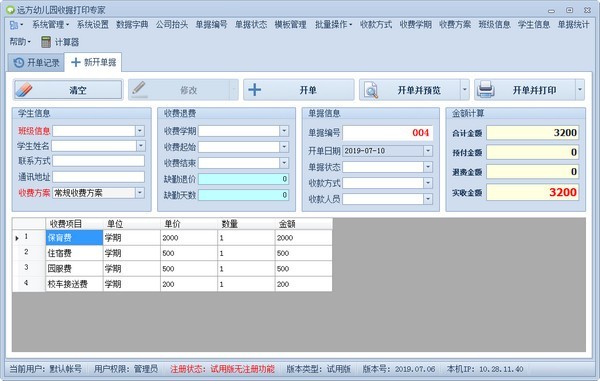Open 单据状态 menu item
This screenshot has height=381, width=600.
click(251, 25)
